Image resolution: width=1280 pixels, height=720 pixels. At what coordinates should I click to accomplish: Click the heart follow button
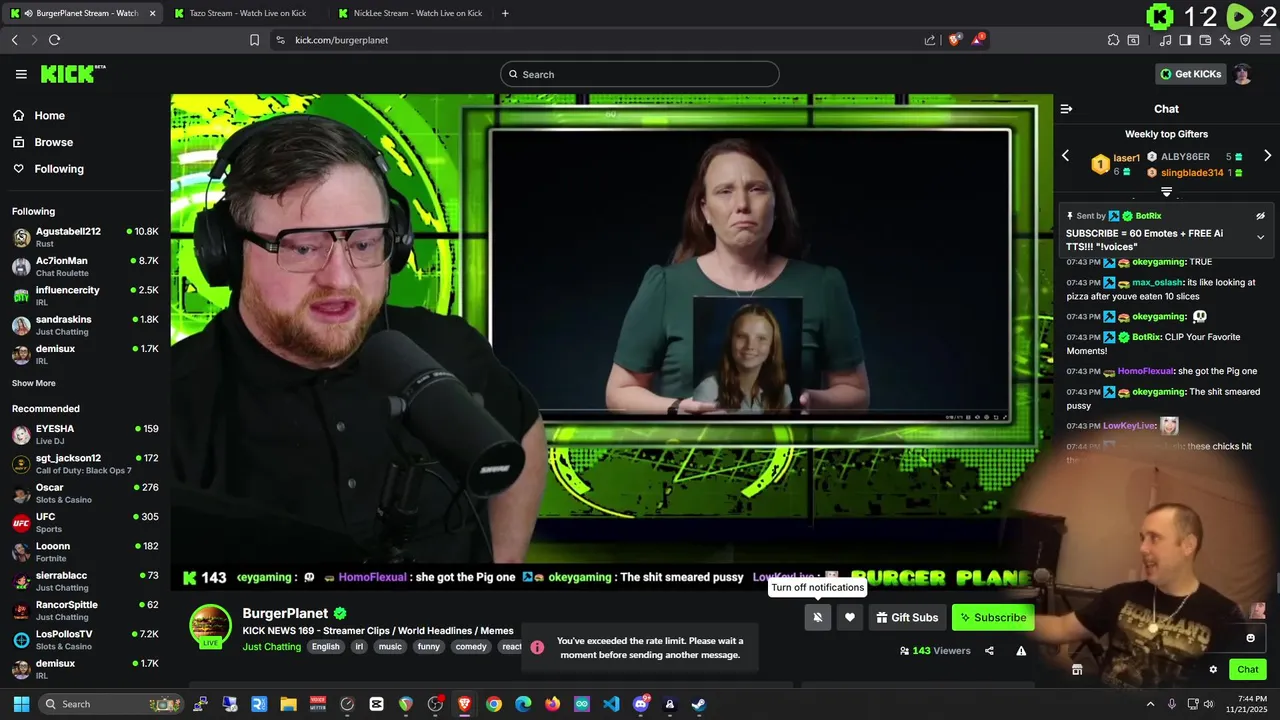tap(850, 618)
